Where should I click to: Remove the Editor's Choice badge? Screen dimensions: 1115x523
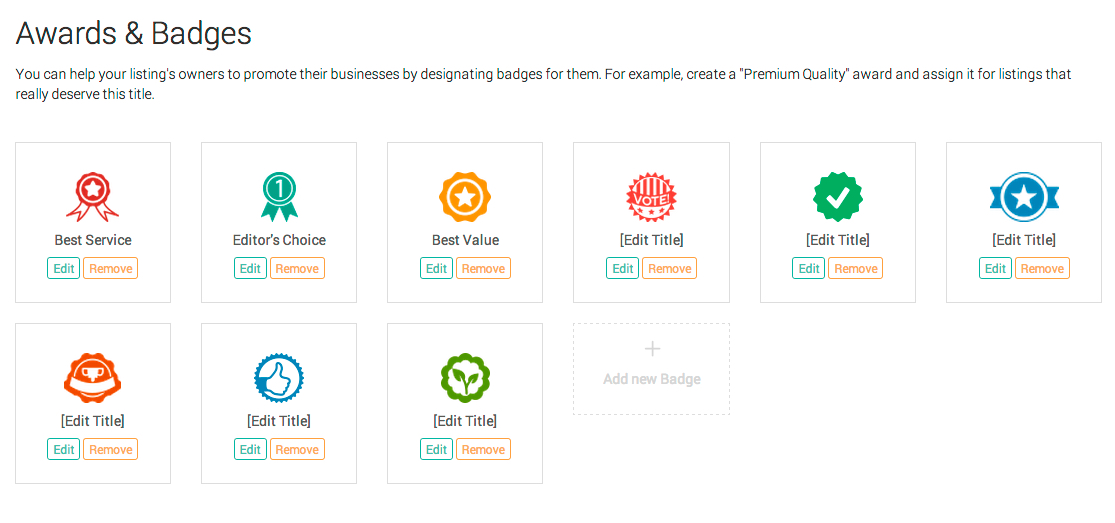point(297,268)
